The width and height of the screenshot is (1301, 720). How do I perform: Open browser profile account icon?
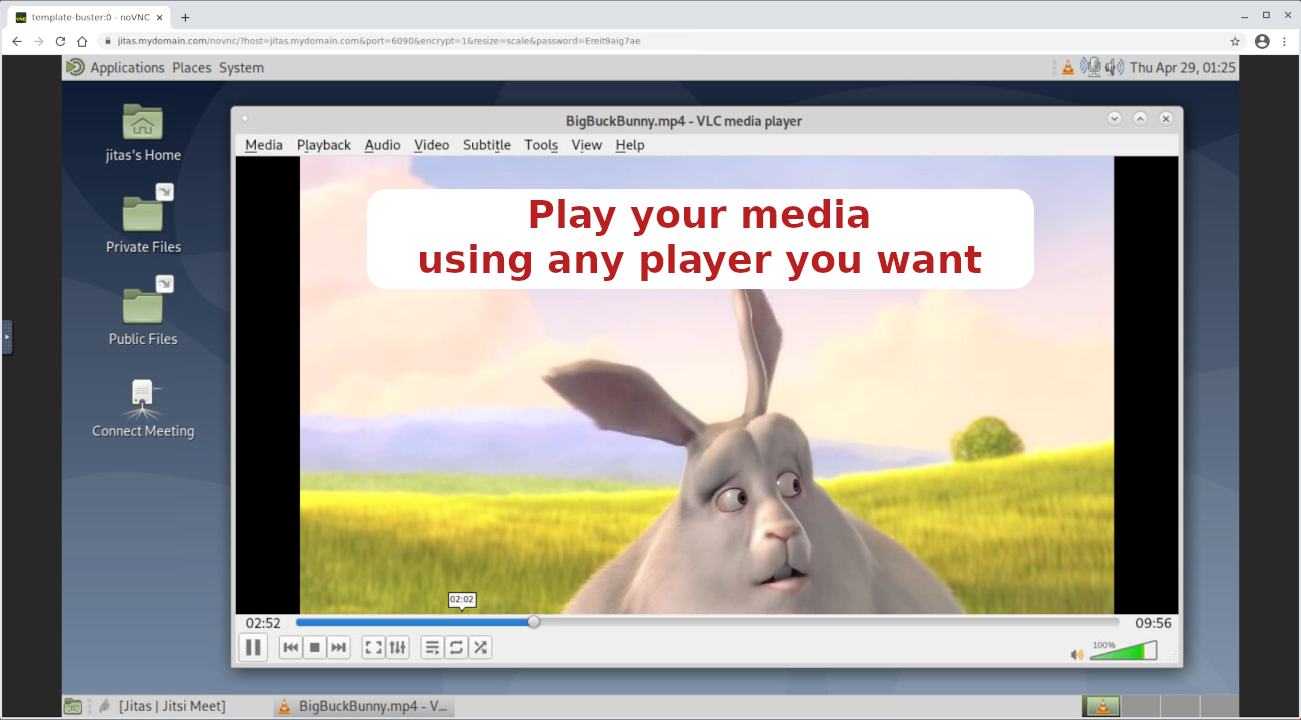(1262, 41)
